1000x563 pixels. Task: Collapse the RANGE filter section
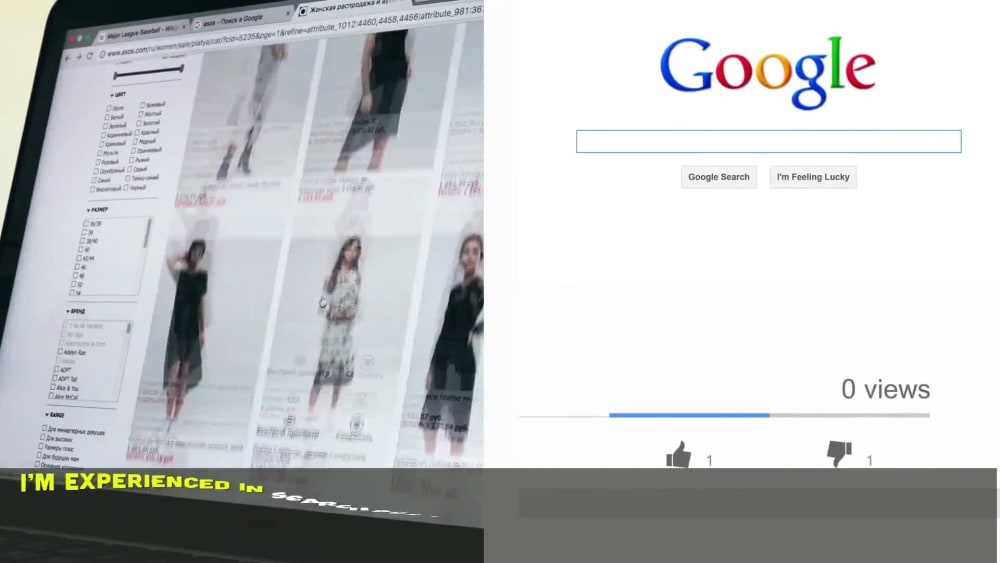54,414
